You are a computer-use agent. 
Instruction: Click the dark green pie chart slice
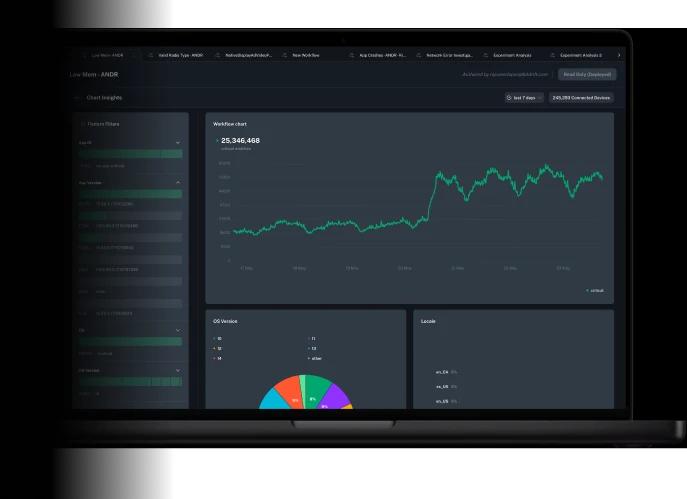coord(316,389)
